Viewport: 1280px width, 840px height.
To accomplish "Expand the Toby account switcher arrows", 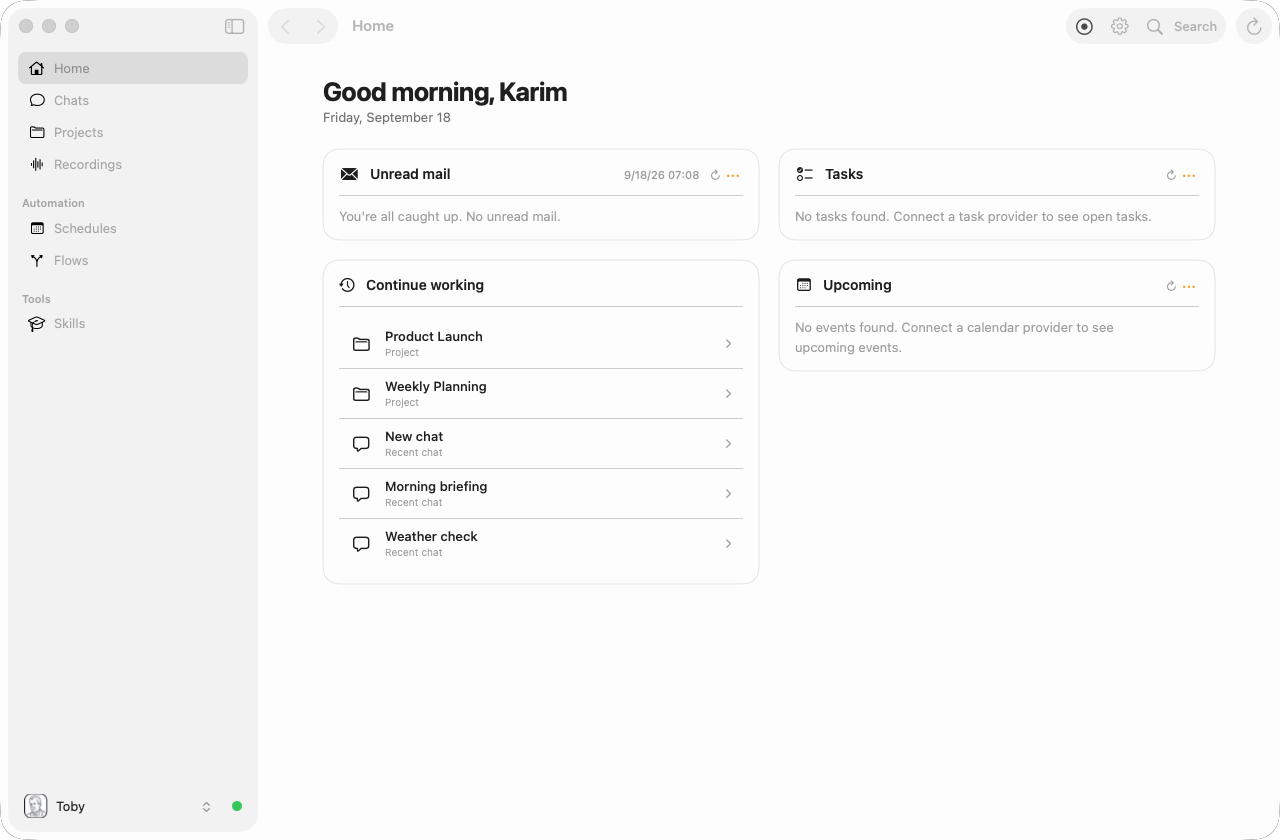I will 206,806.
